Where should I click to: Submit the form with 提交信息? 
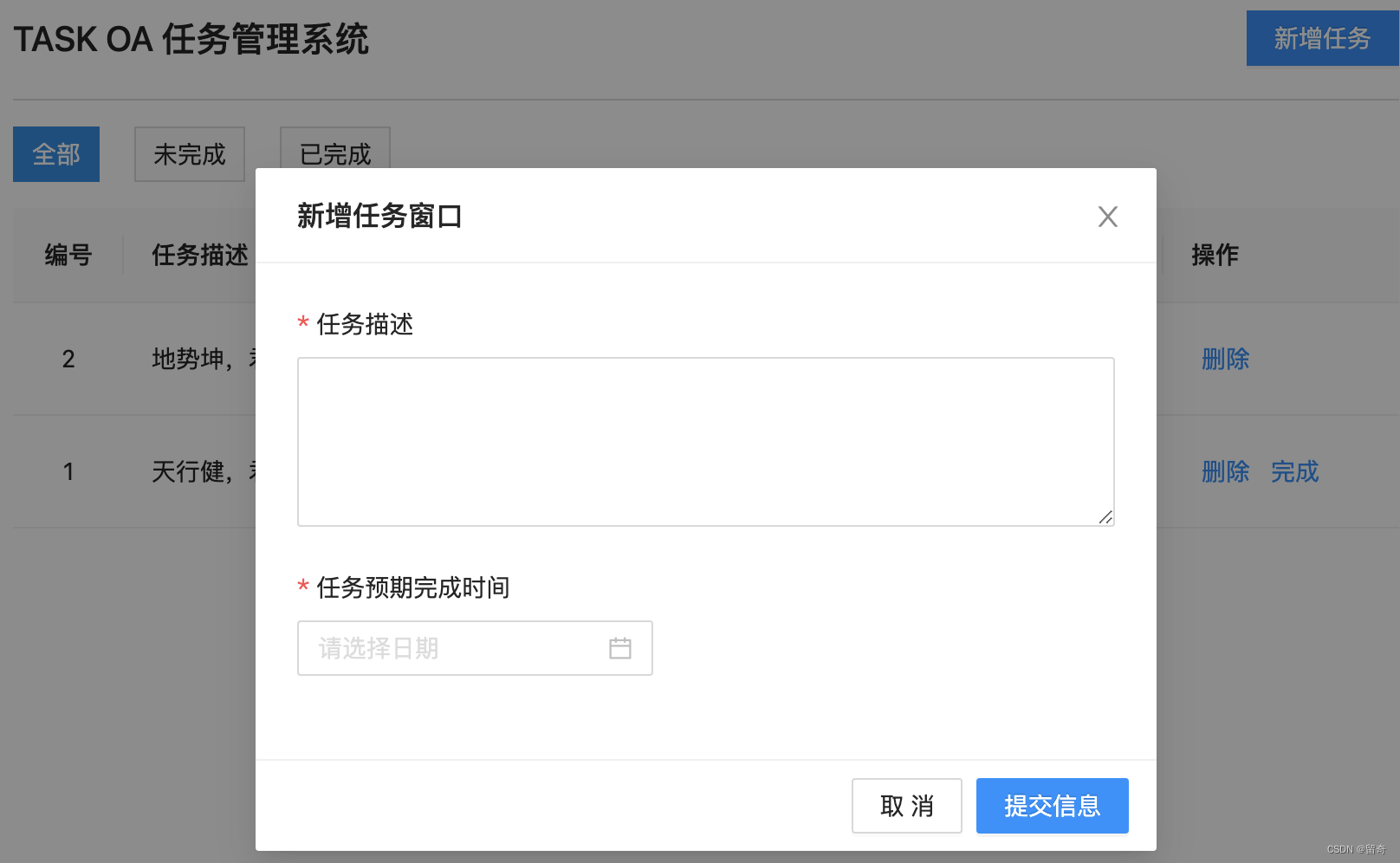[x=1052, y=806]
